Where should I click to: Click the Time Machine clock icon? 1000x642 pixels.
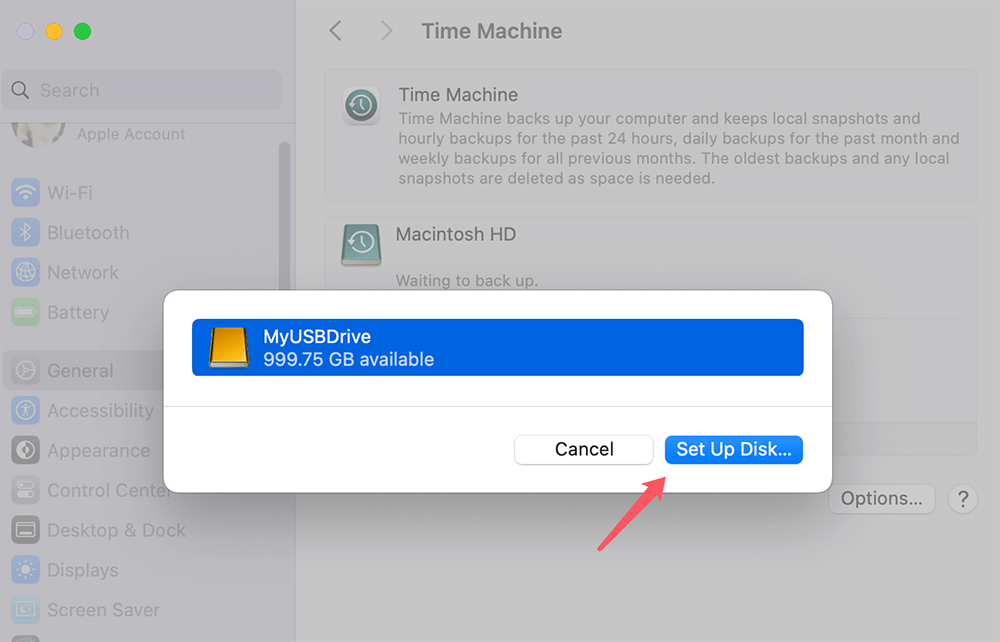(x=360, y=105)
